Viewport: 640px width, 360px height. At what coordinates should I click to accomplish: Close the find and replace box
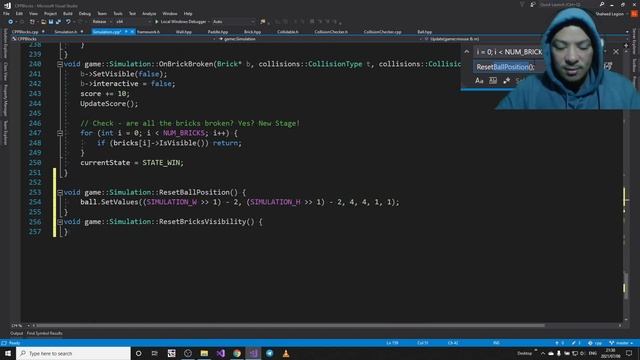pyautogui.click(x=616, y=52)
